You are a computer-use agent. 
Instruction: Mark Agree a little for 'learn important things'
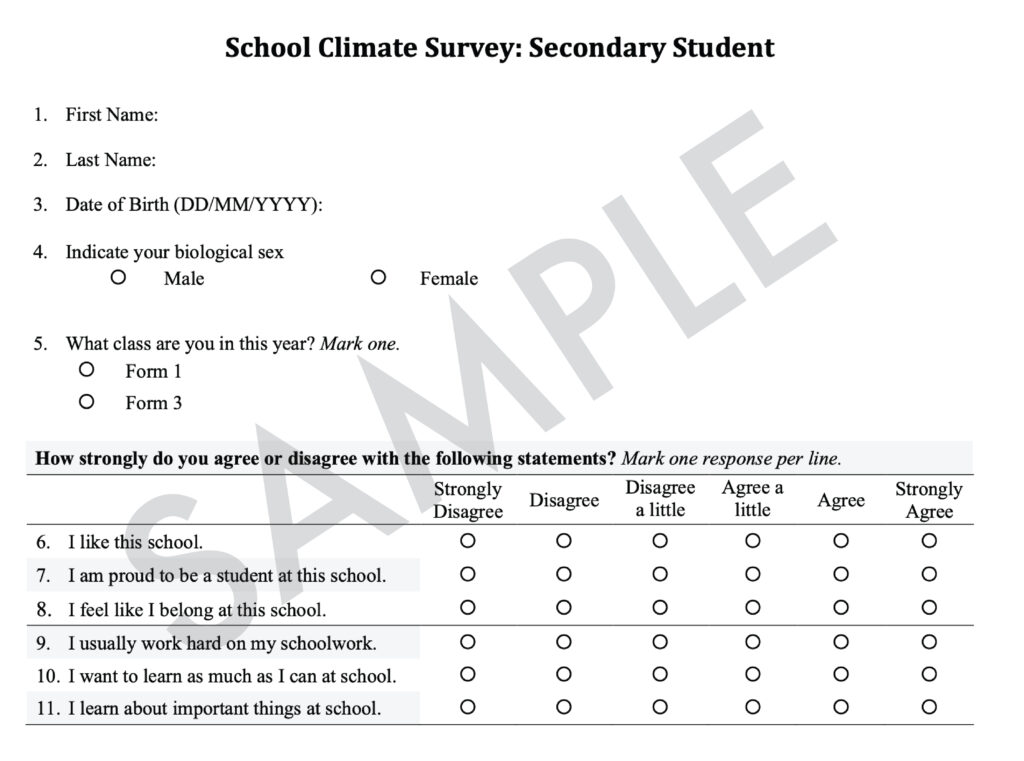pyautogui.click(x=753, y=707)
